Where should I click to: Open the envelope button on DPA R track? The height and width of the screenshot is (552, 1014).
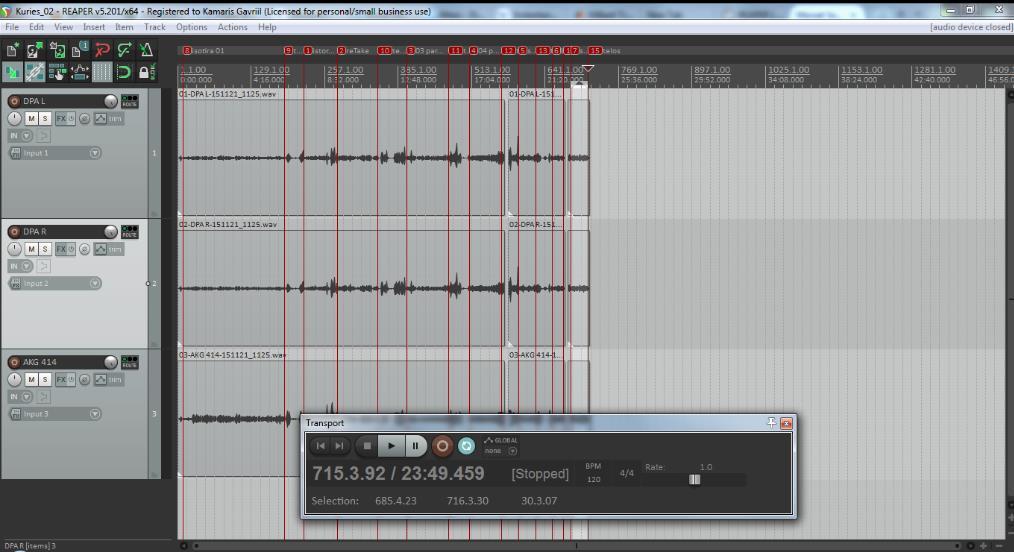pos(100,249)
